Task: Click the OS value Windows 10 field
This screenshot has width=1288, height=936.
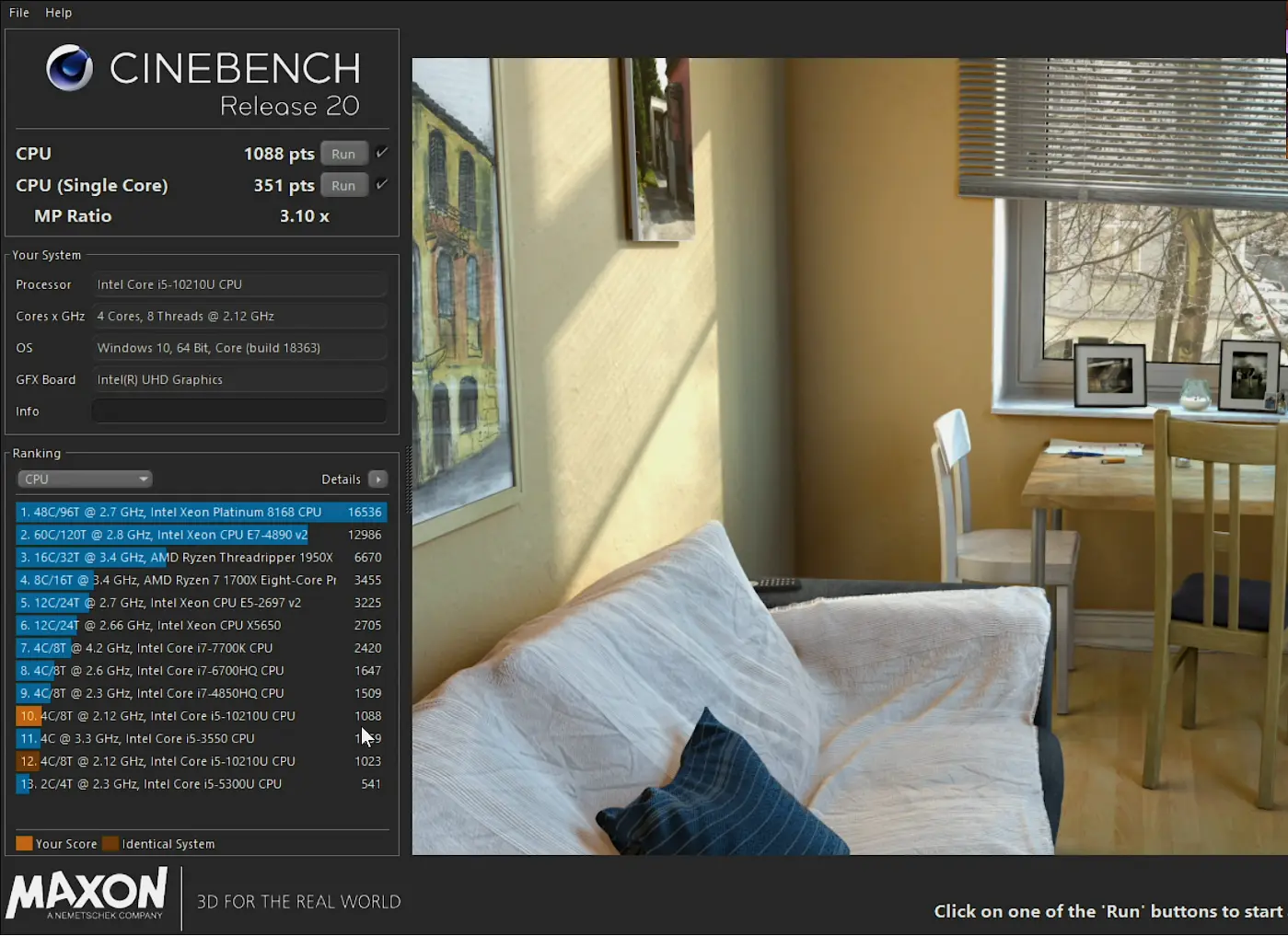Action: (239, 348)
